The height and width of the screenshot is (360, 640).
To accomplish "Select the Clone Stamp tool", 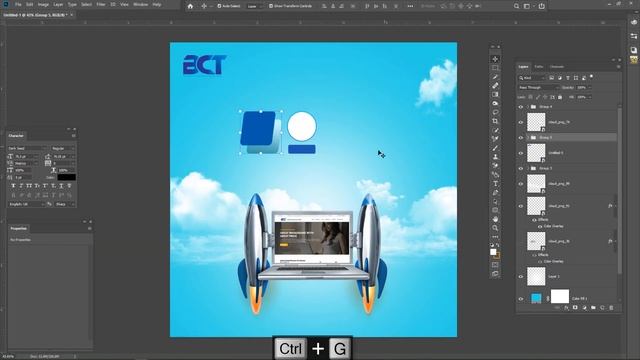I will [495, 157].
